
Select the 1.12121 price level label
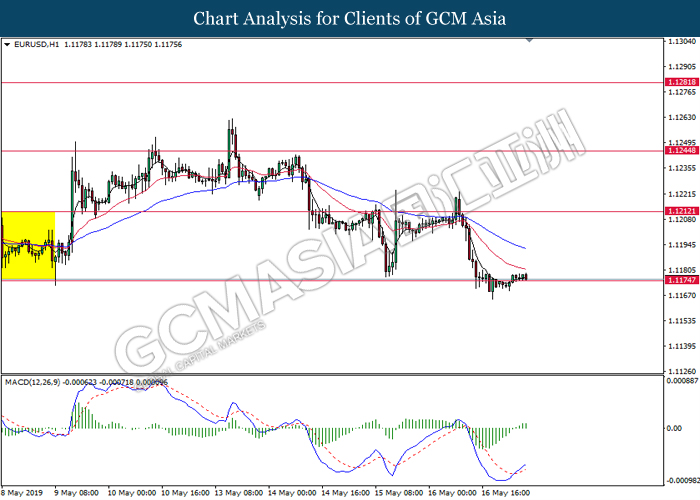pos(682,211)
